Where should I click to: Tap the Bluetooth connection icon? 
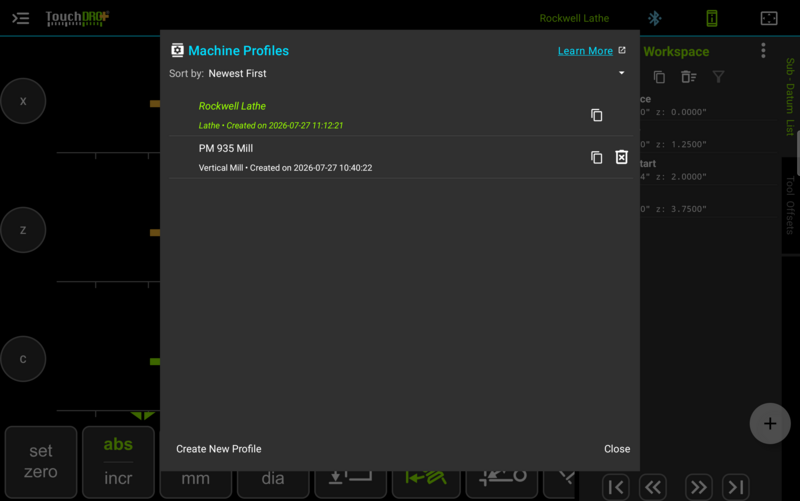tap(655, 18)
